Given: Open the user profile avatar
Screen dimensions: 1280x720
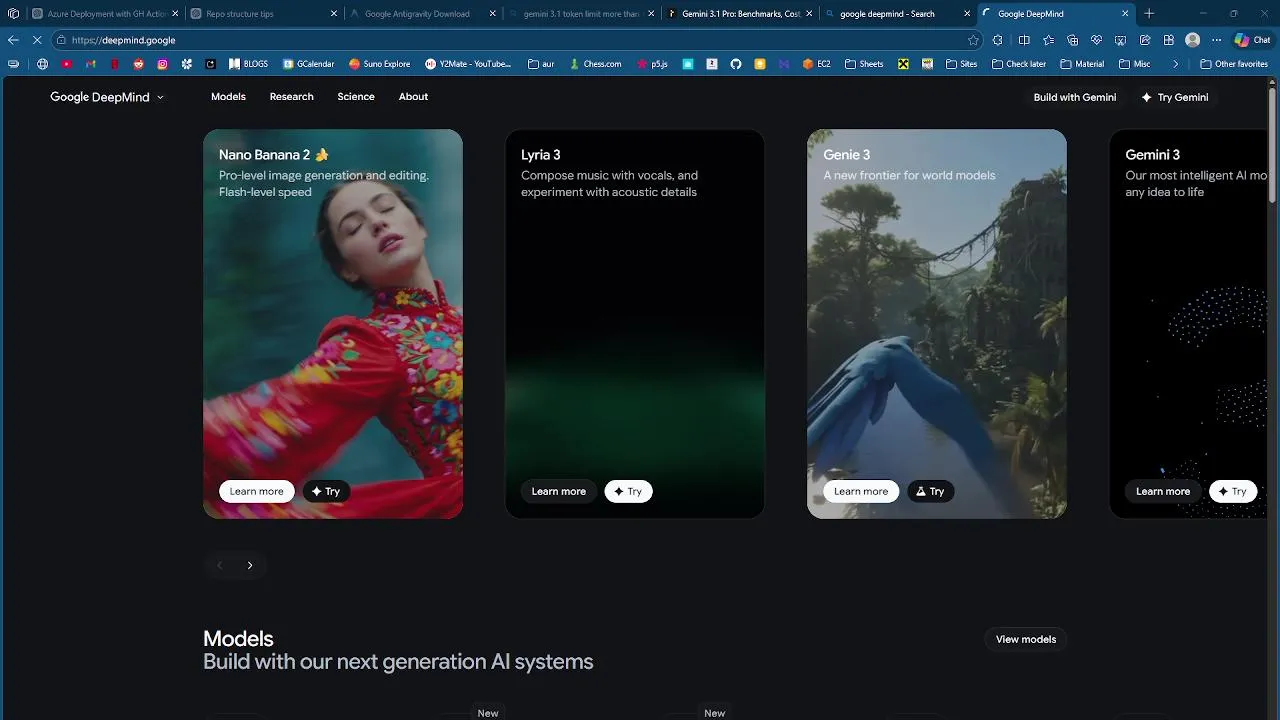Looking at the screenshot, I should [1192, 40].
